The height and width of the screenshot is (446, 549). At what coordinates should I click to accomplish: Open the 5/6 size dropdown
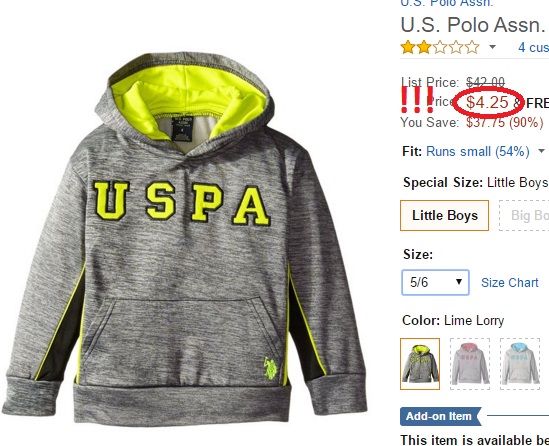(x=435, y=282)
